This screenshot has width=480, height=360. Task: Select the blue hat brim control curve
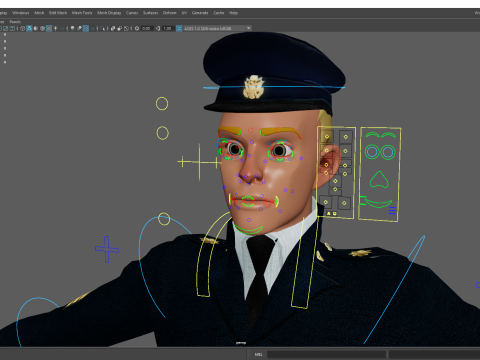274,88
